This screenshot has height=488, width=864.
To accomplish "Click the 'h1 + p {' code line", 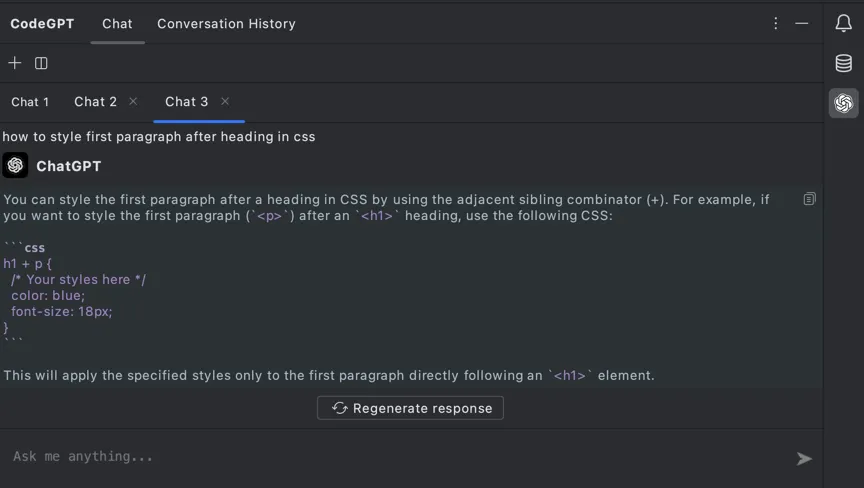I will tap(28, 264).
